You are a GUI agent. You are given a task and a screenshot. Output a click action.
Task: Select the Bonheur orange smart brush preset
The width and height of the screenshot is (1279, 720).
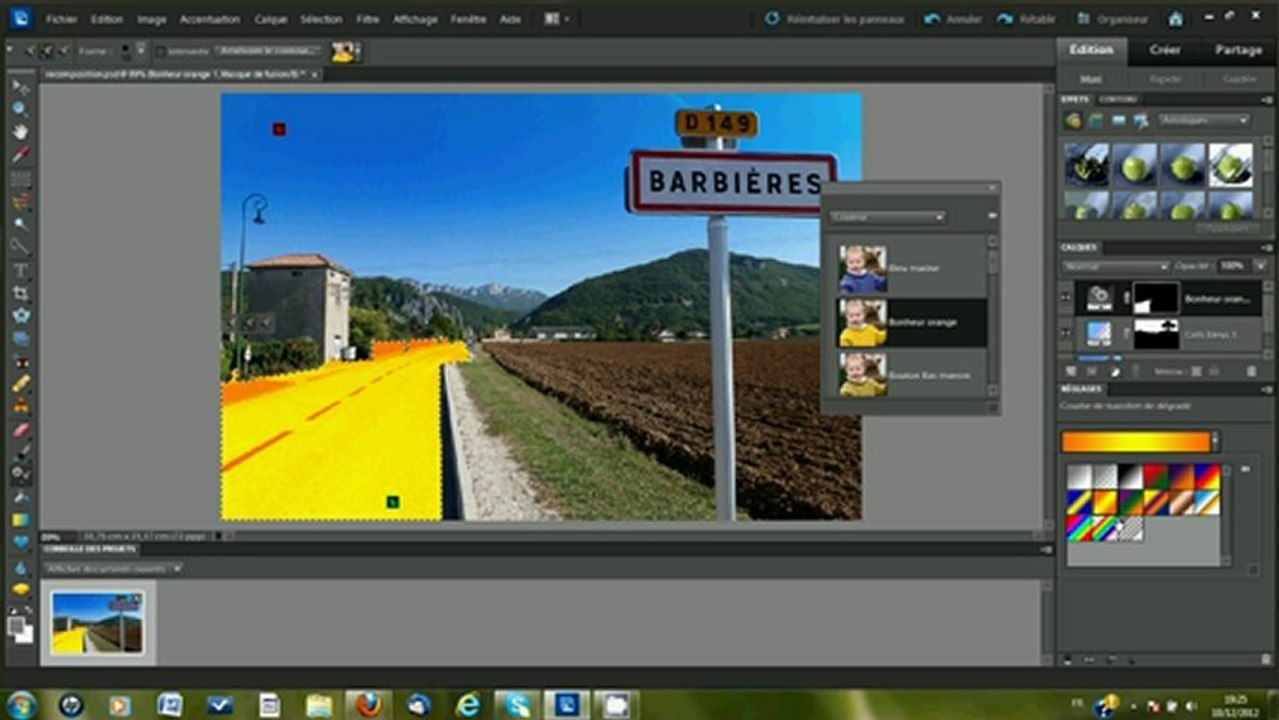click(912, 322)
